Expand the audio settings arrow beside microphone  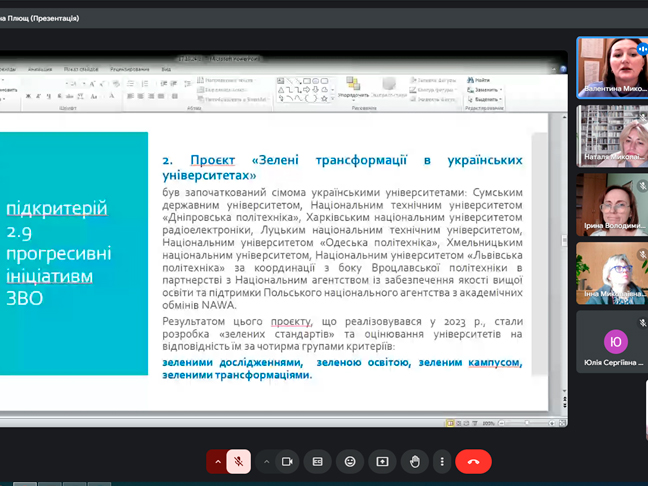click(x=218, y=461)
